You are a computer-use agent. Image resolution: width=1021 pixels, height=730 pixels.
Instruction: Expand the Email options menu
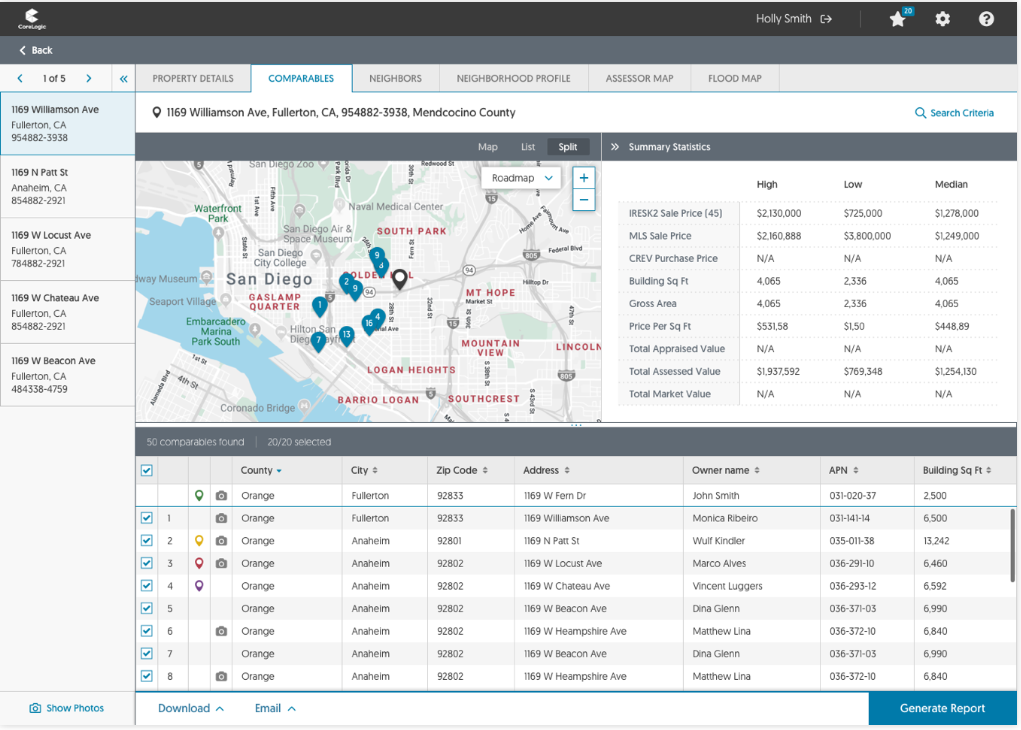(x=275, y=708)
